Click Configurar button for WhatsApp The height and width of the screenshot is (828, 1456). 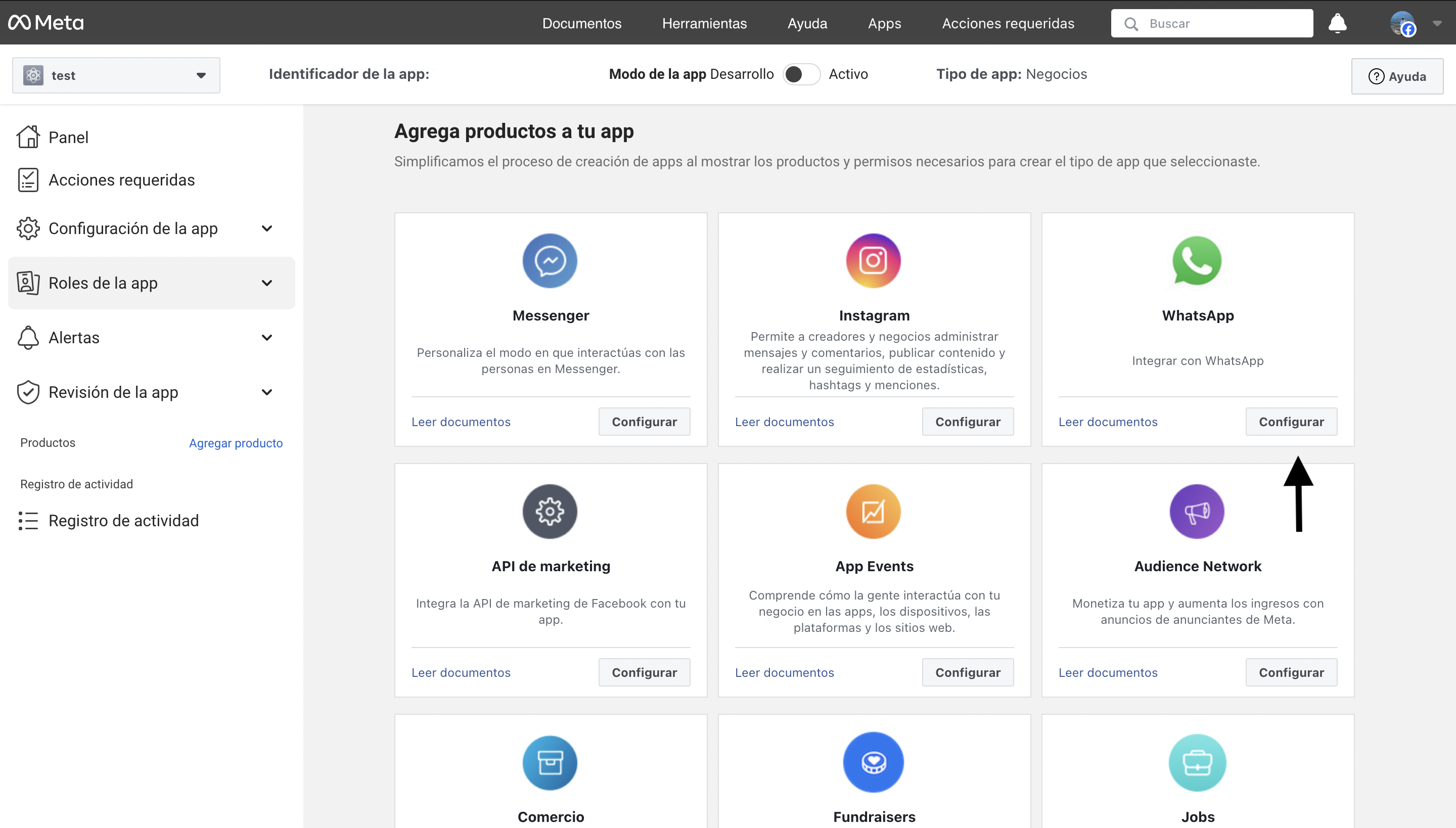pos(1291,422)
